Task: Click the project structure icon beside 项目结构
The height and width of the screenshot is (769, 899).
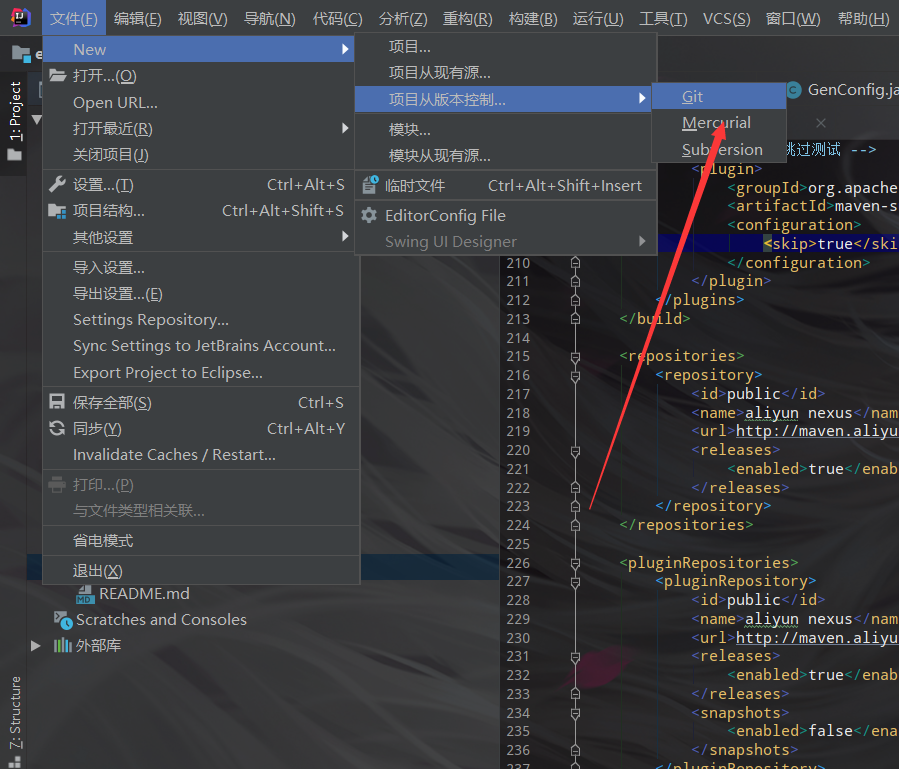Action: 57,211
